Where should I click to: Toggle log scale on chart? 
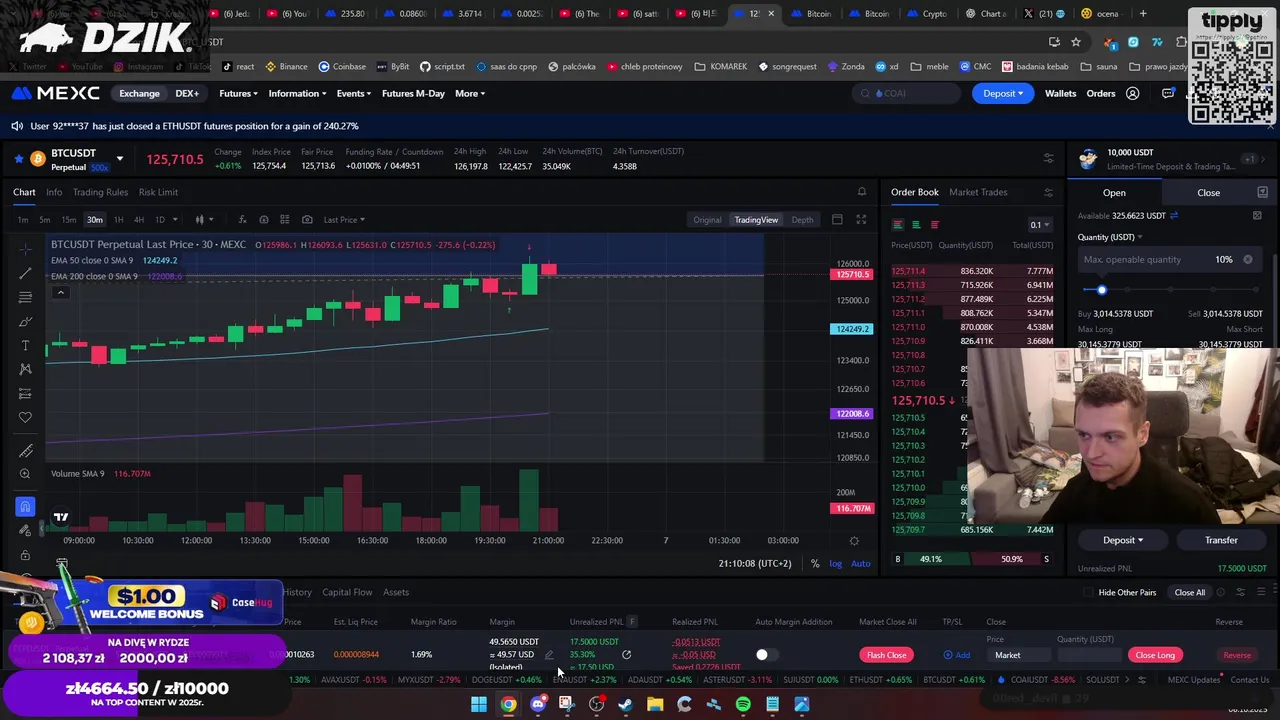click(835, 564)
